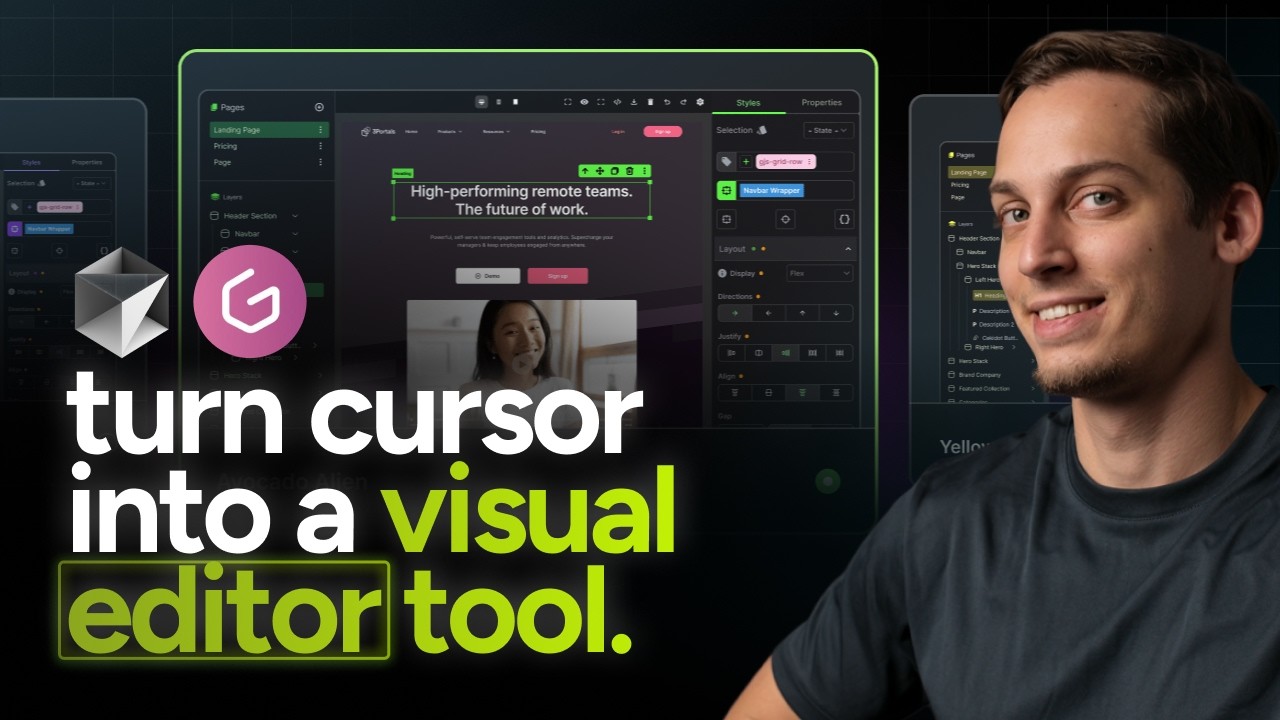Select the desktop device preview icon
Screen dimensions: 1280x720
click(x=482, y=102)
